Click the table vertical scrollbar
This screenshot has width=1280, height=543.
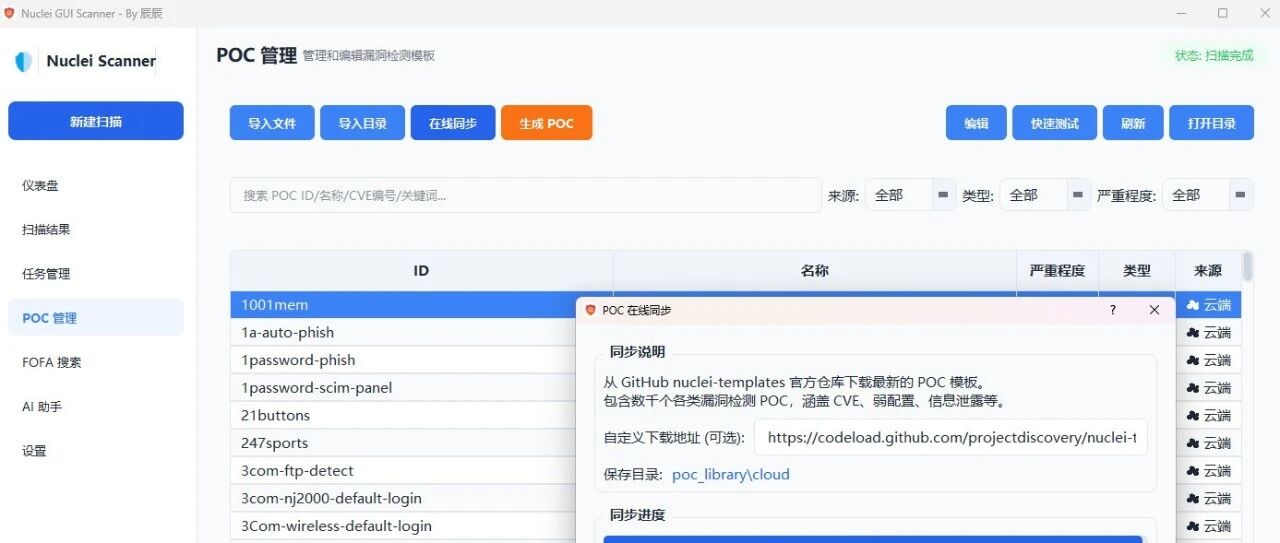(1248, 266)
